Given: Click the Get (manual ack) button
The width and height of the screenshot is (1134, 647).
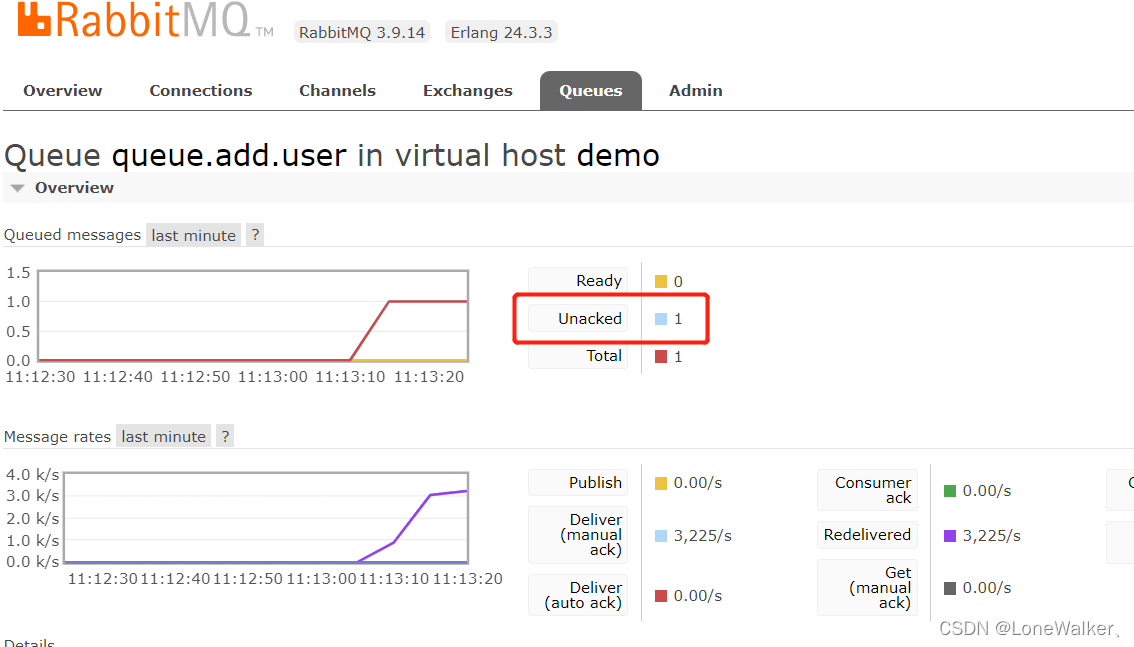Looking at the screenshot, I should click(867, 587).
